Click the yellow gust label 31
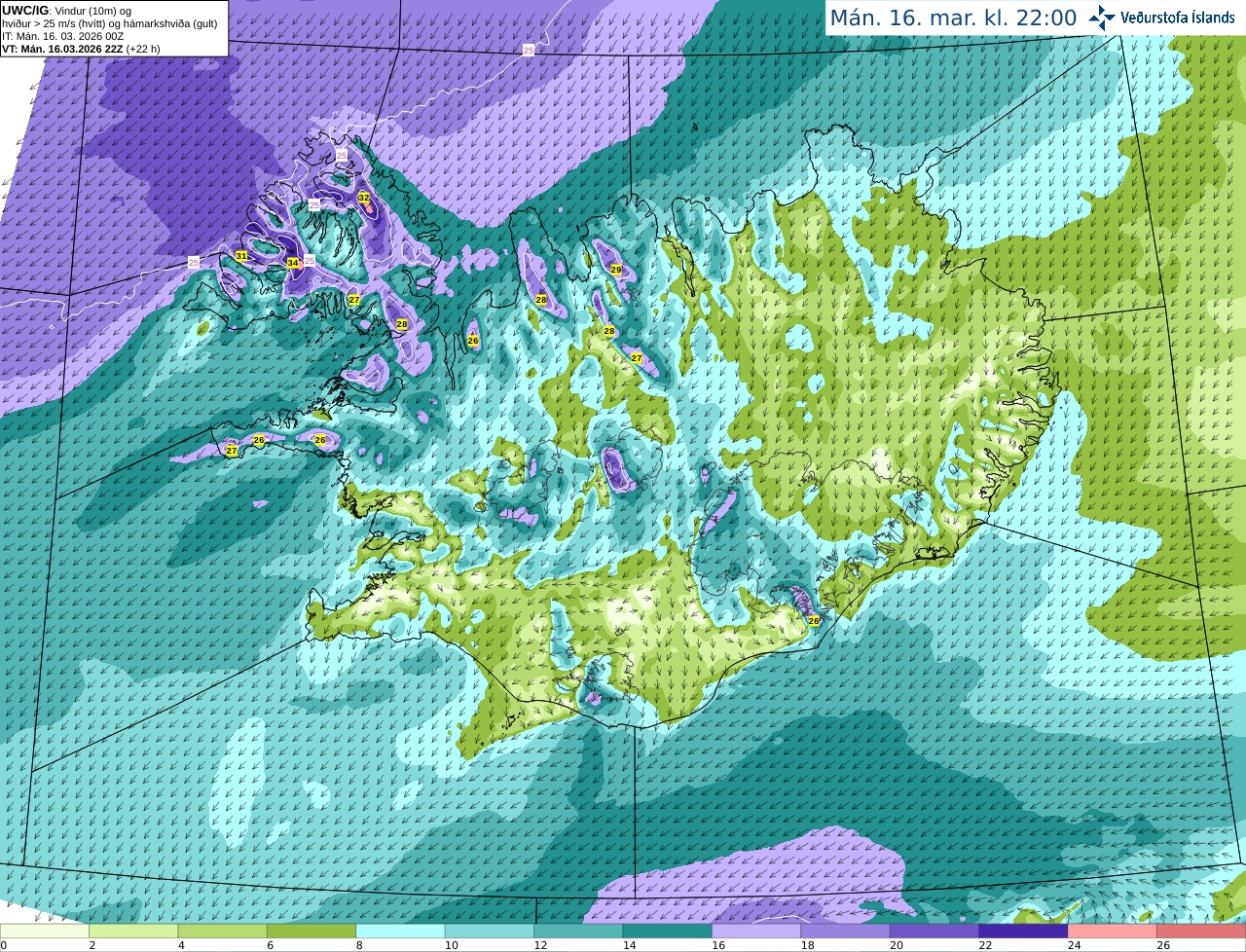 (241, 256)
